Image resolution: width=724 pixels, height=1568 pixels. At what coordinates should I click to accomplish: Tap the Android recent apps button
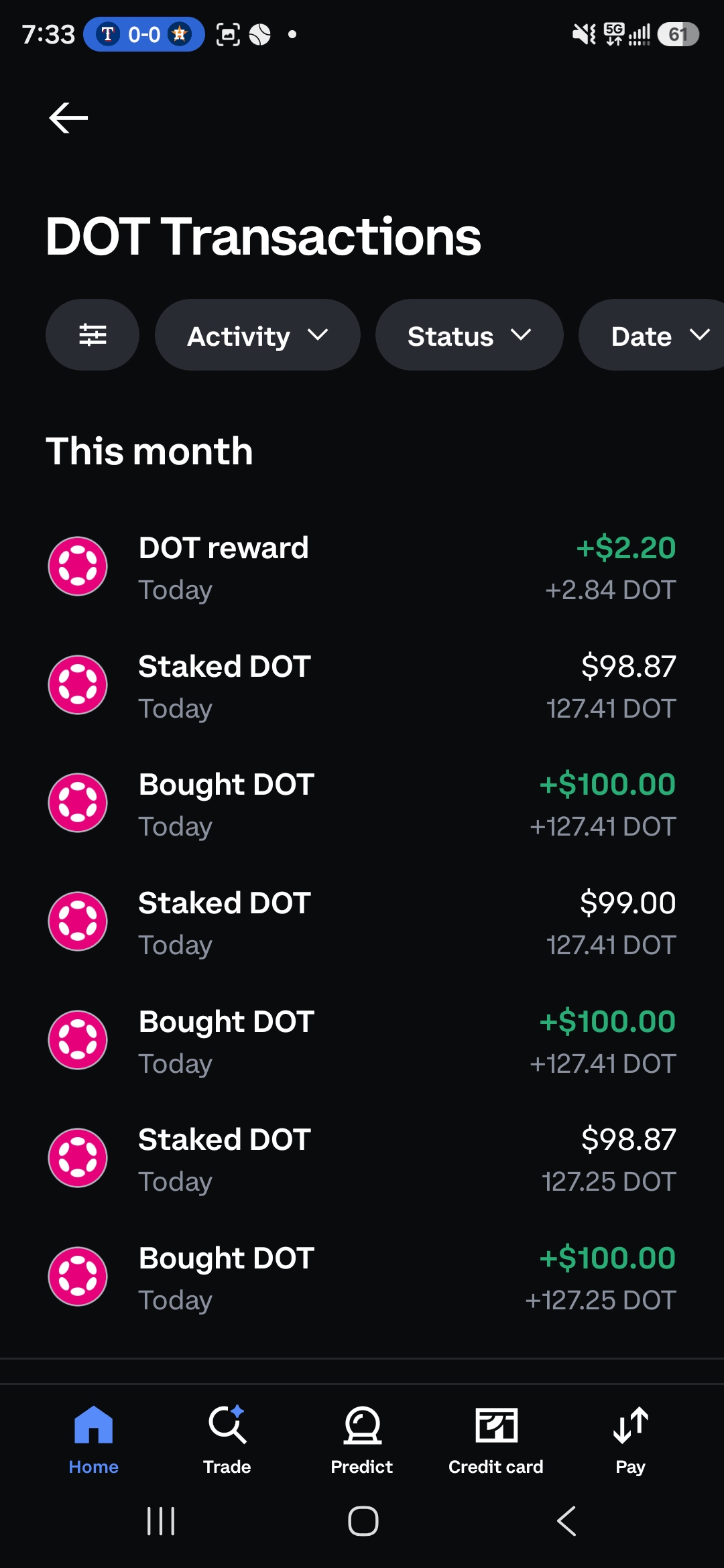[161, 1521]
